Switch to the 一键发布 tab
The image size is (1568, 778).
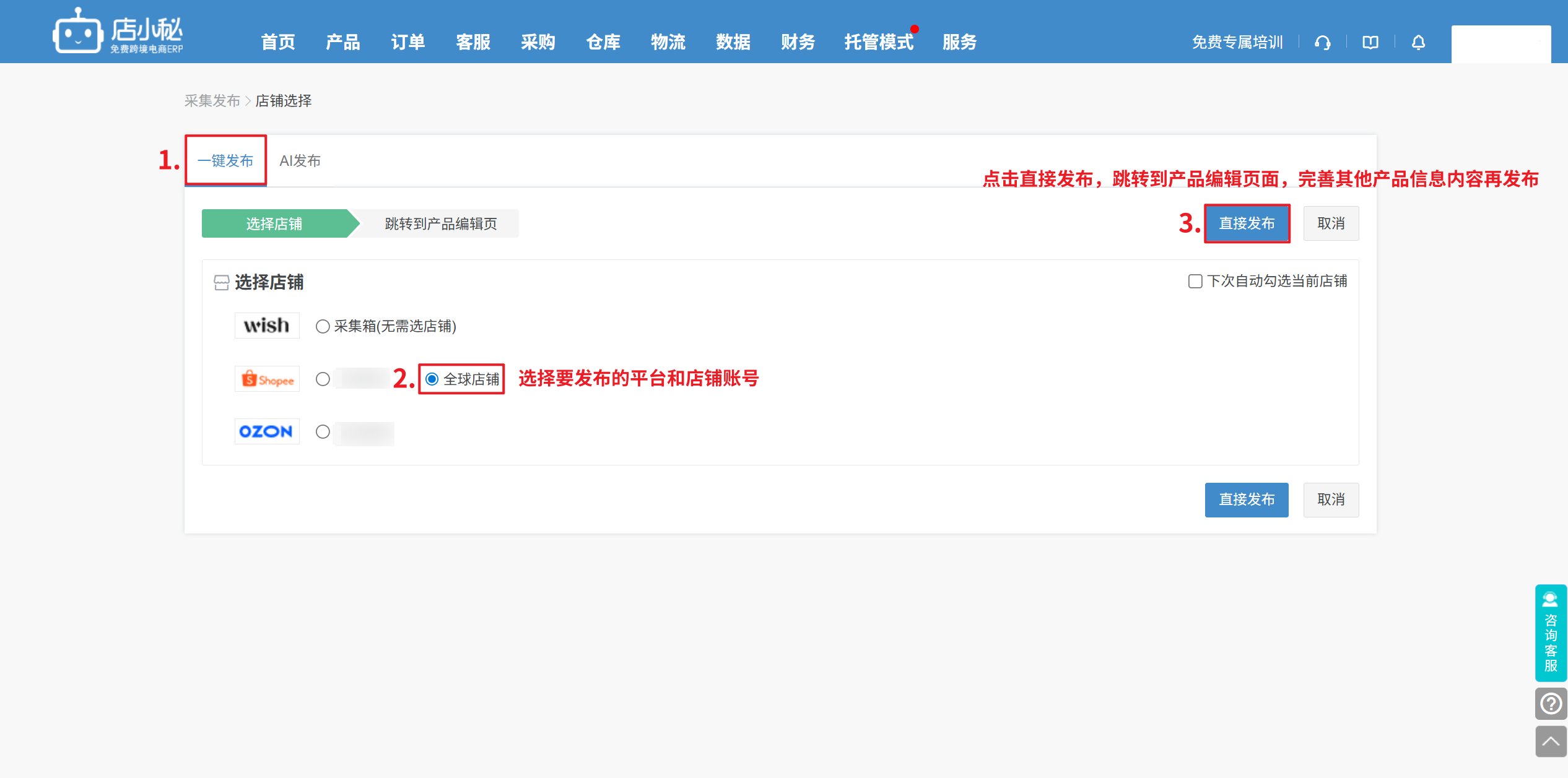(x=225, y=161)
